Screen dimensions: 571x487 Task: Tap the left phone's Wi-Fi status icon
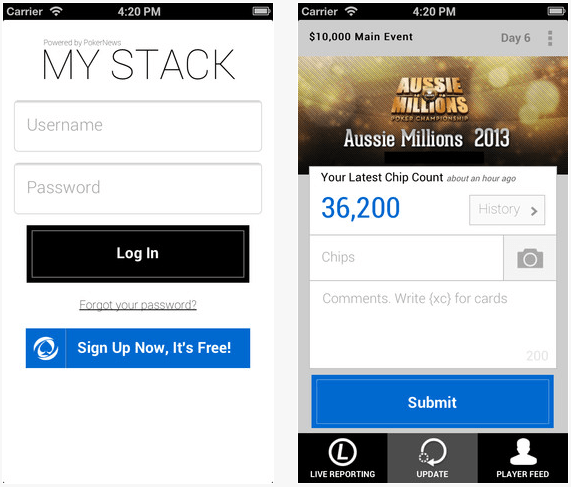pyautogui.click(x=56, y=11)
